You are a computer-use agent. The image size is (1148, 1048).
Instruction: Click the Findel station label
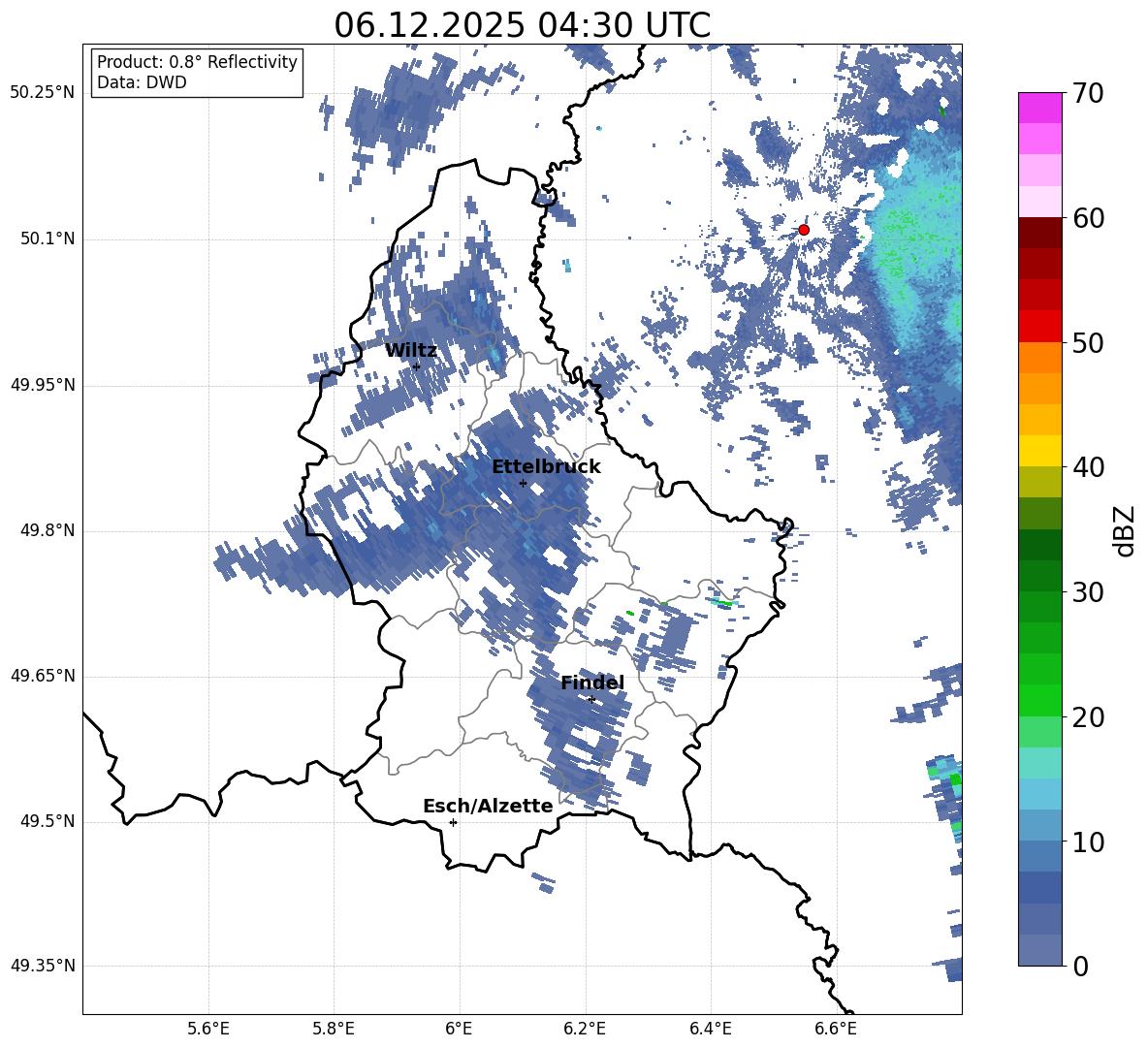(592, 683)
